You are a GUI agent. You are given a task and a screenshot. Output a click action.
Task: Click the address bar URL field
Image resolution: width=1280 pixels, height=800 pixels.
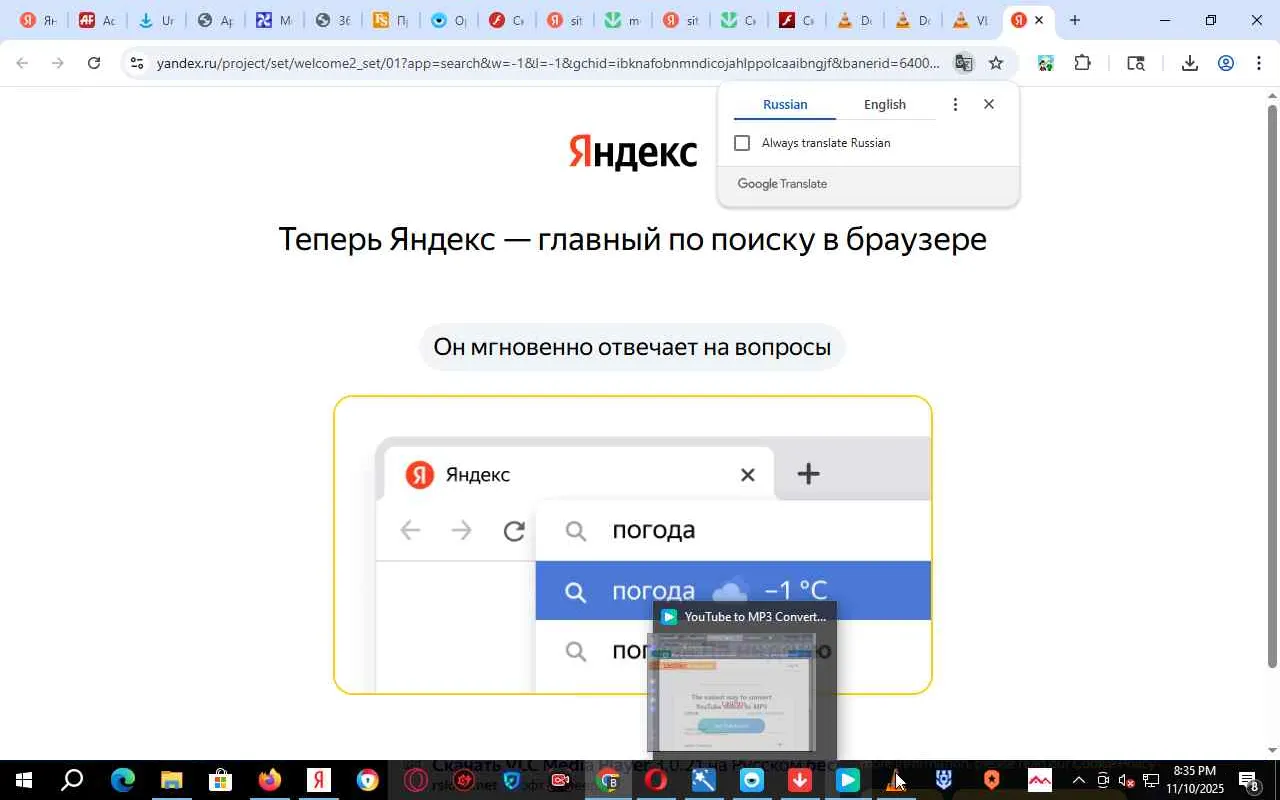pos(548,63)
